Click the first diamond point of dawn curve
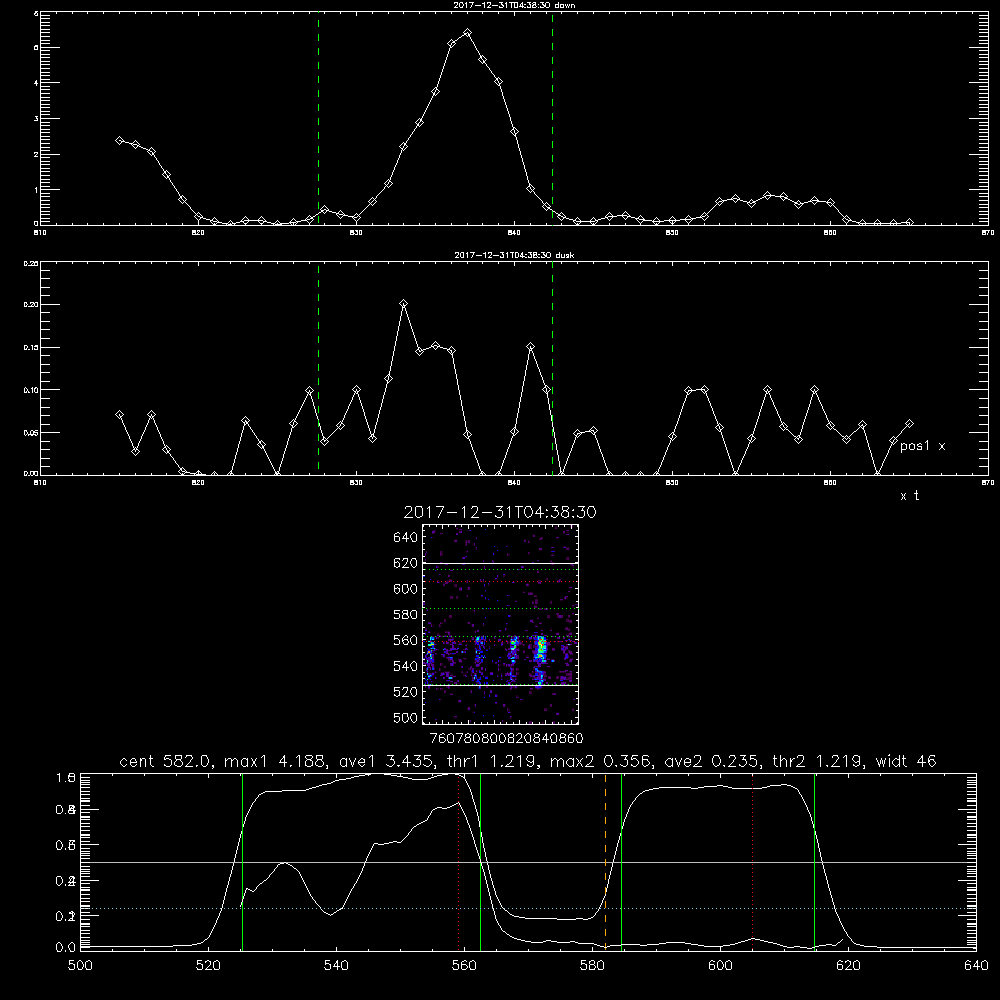Image resolution: width=1000 pixels, height=1000 pixels. (119, 140)
